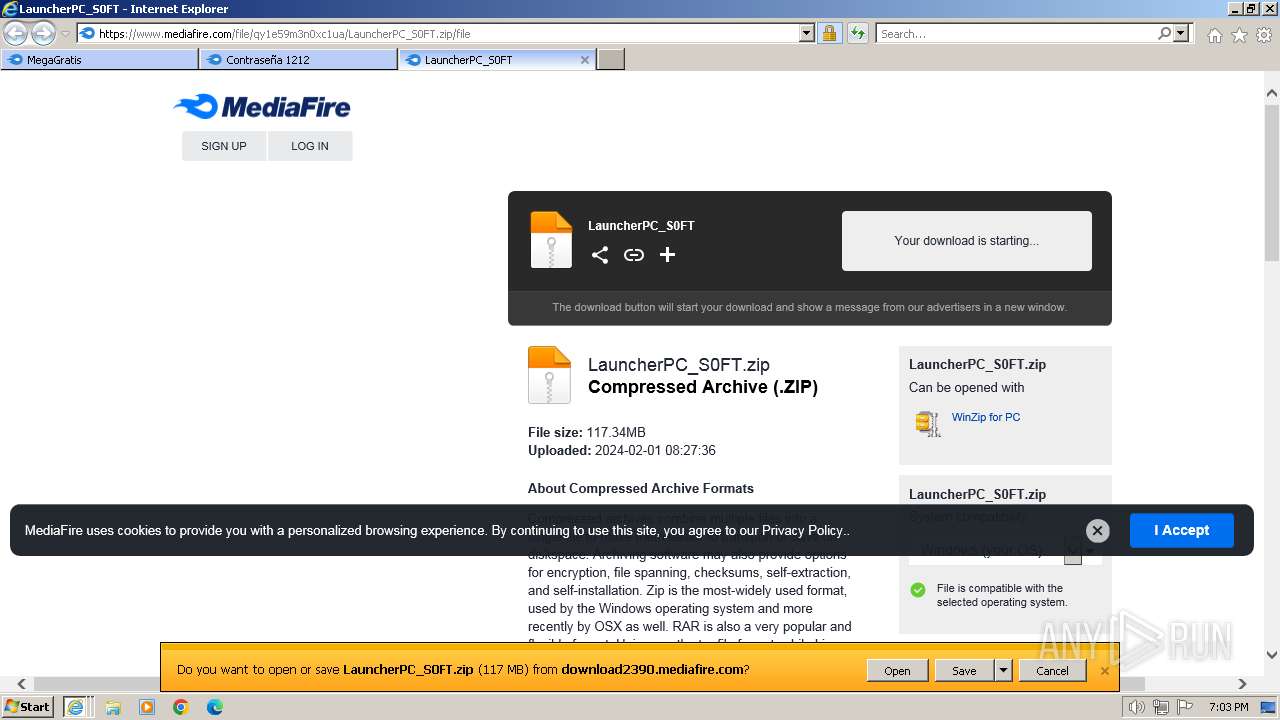
Task: Dismiss the cookie banner with X icon
Action: (x=1097, y=531)
